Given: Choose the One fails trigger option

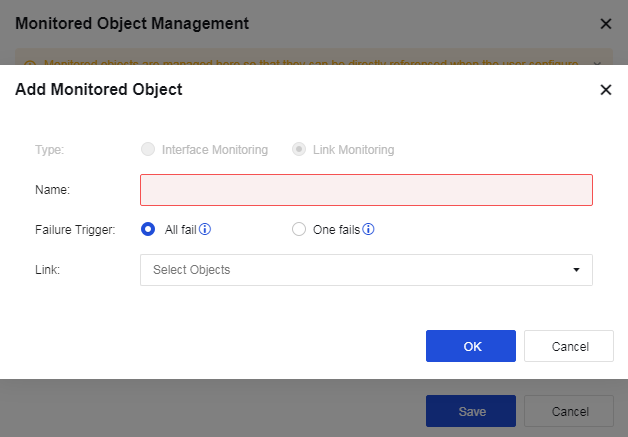Looking at the screenshot, I should 298,229.
